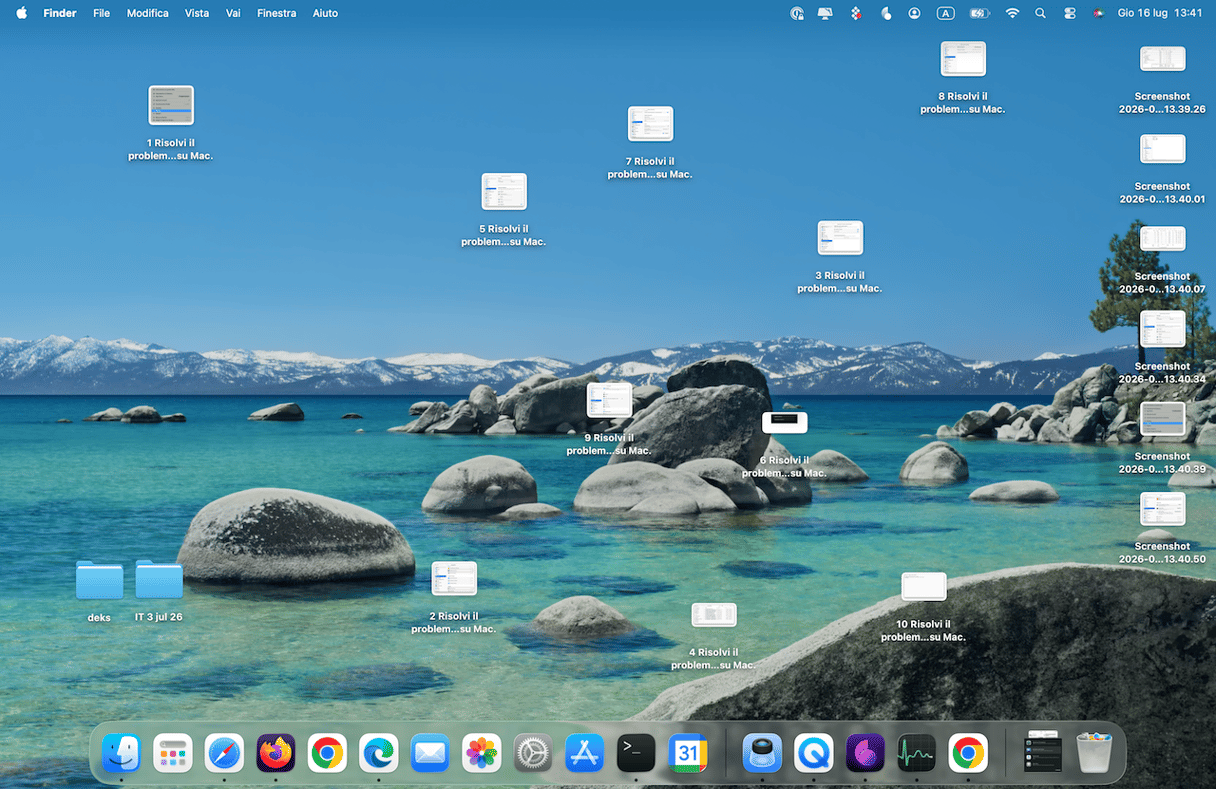This screenshot has width=1216, height=789.
Task: Open Terminal from the Dock
Action: tap(636, 753)
